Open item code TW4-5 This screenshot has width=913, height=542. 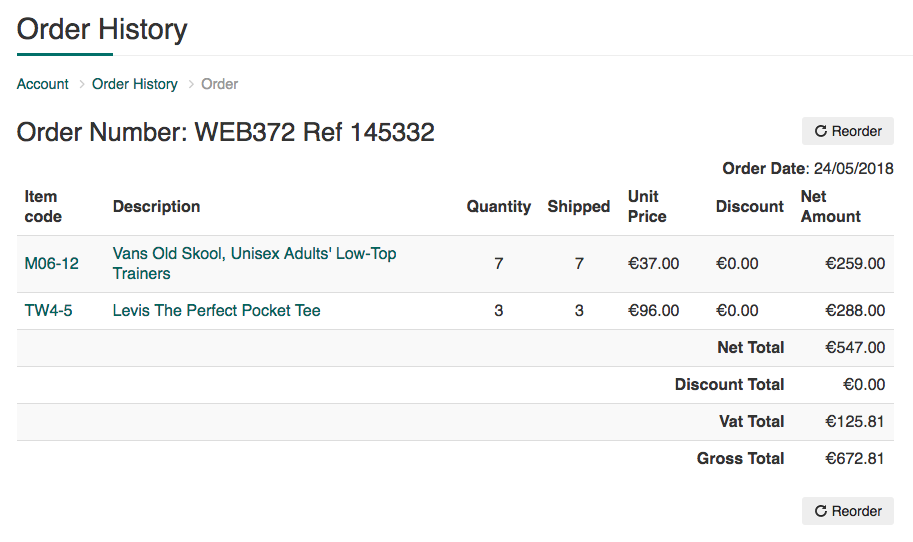49,311
